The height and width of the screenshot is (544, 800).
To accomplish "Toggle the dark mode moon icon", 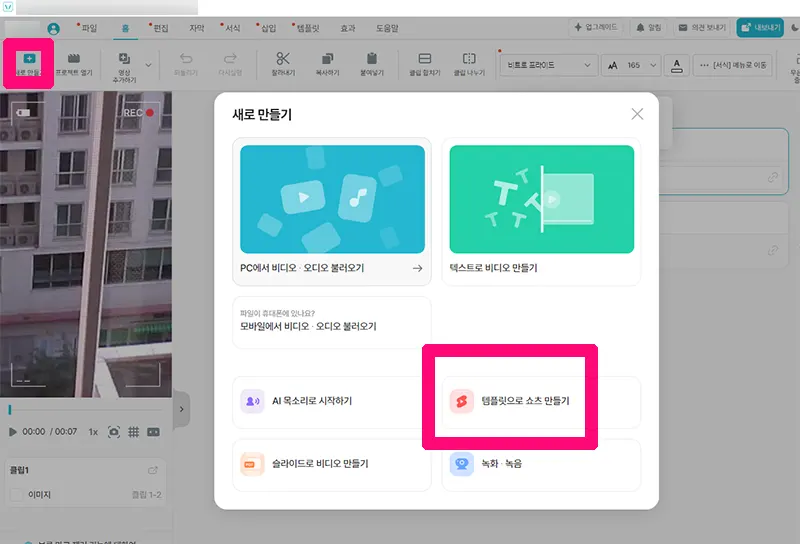I will 795,28.
